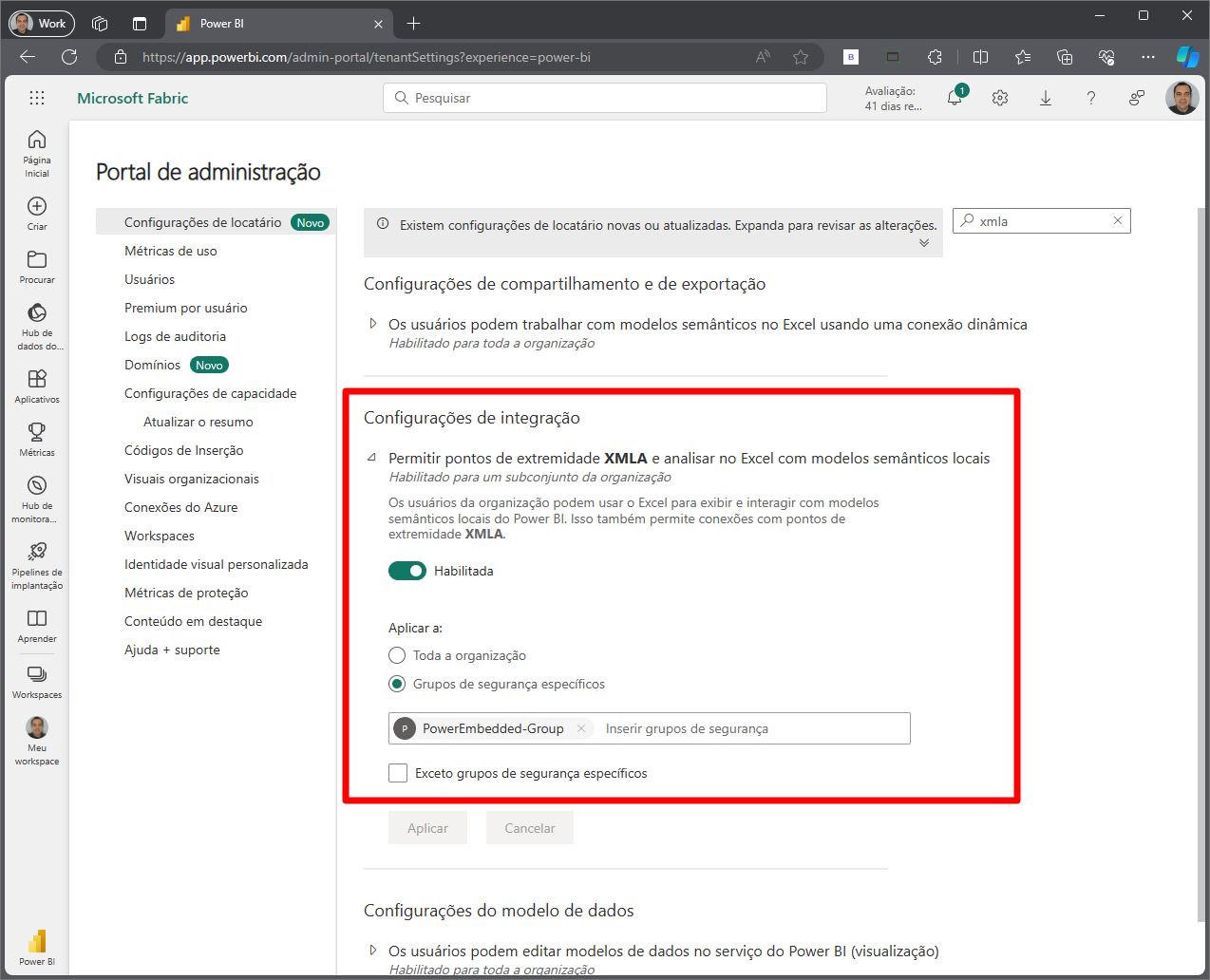Select Toda a organização radio option

click(x=397, y=655)
